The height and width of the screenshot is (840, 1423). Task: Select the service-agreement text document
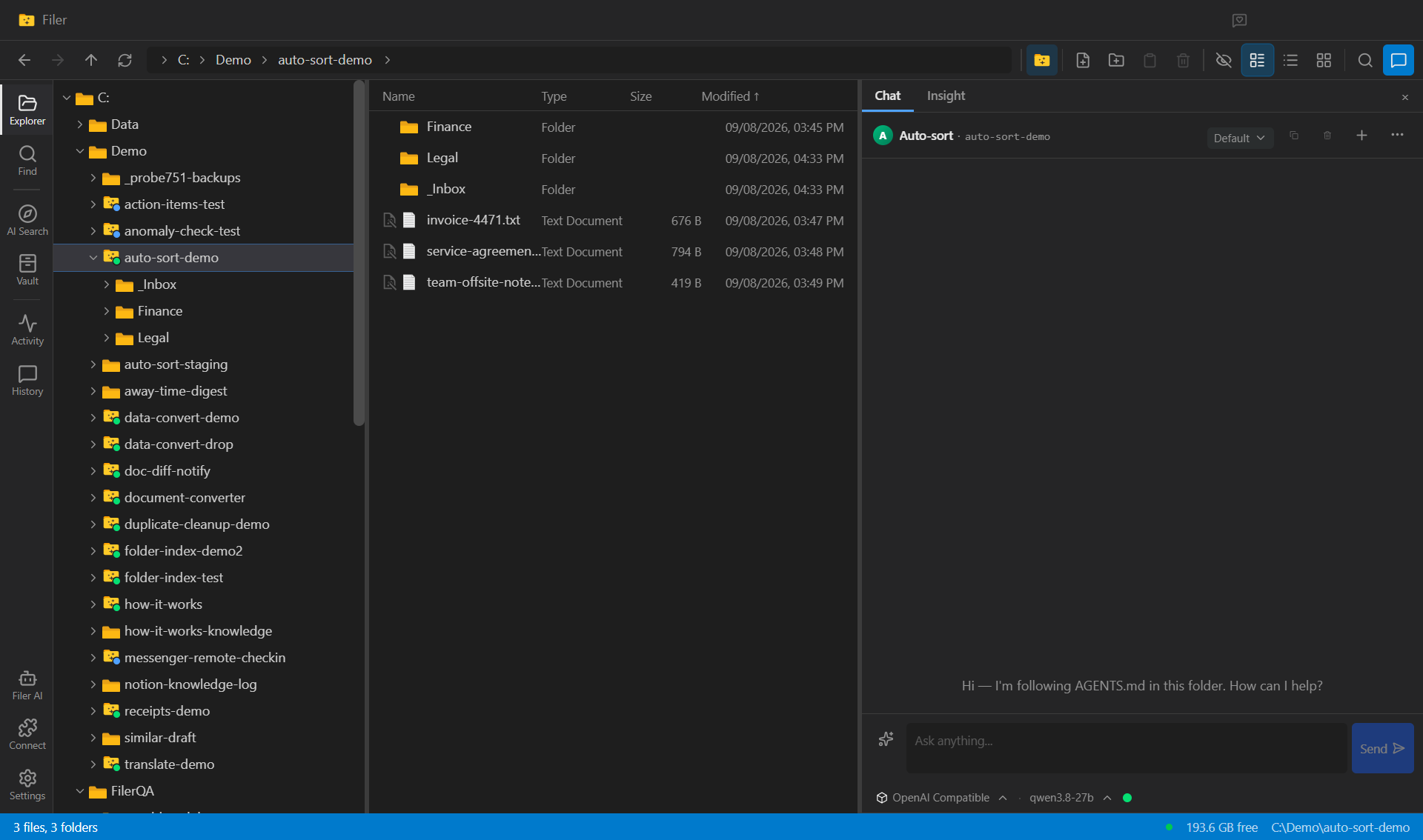613,252
